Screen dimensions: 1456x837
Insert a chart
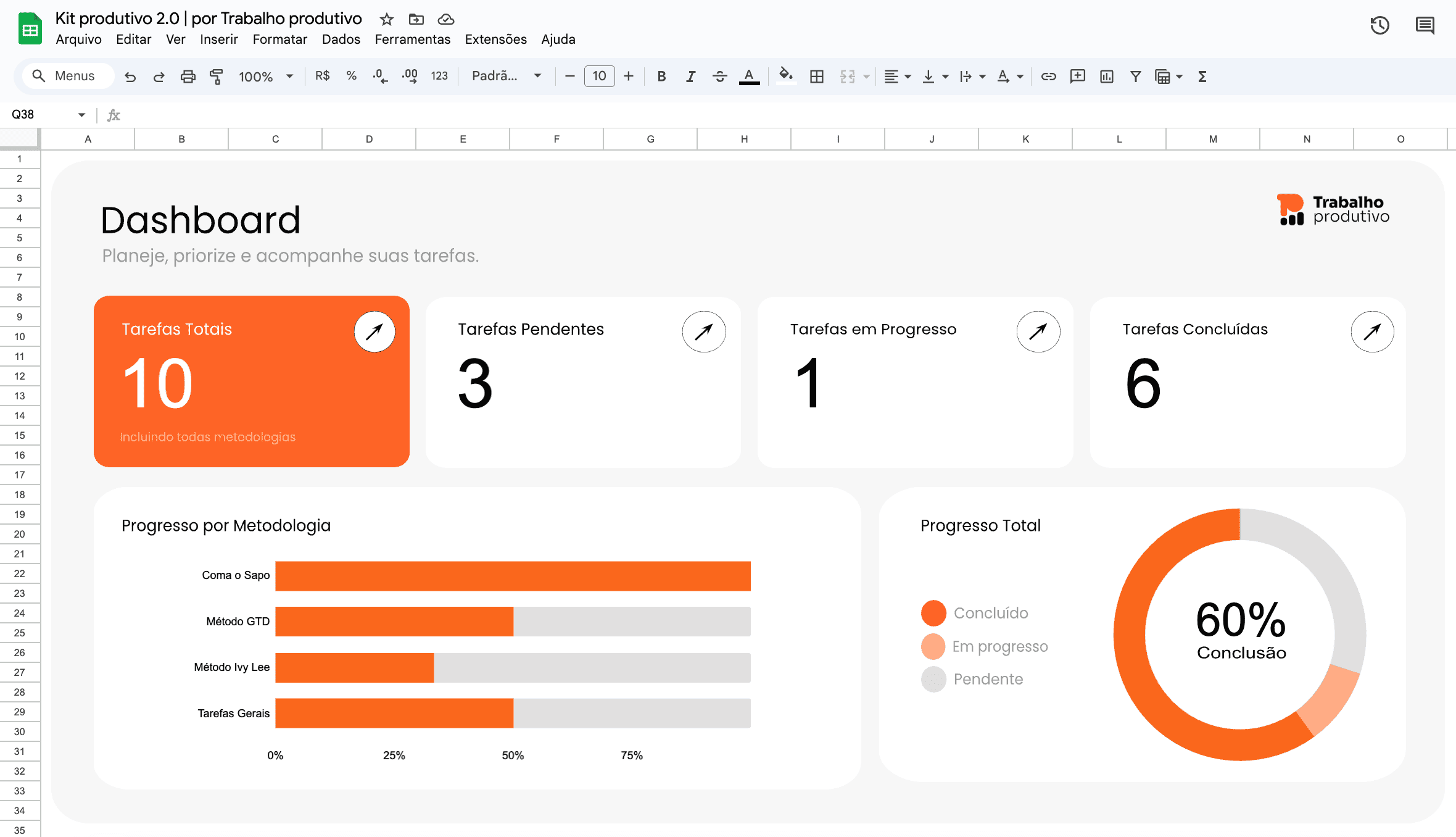point(1107,77)
